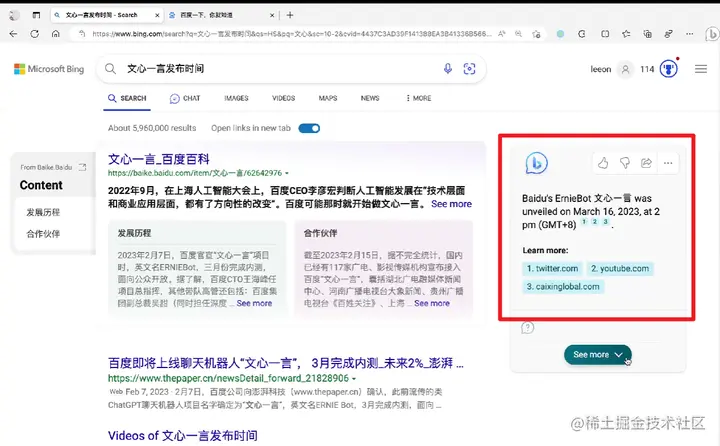Switch to the VIDEOS tab

[283, 98]
